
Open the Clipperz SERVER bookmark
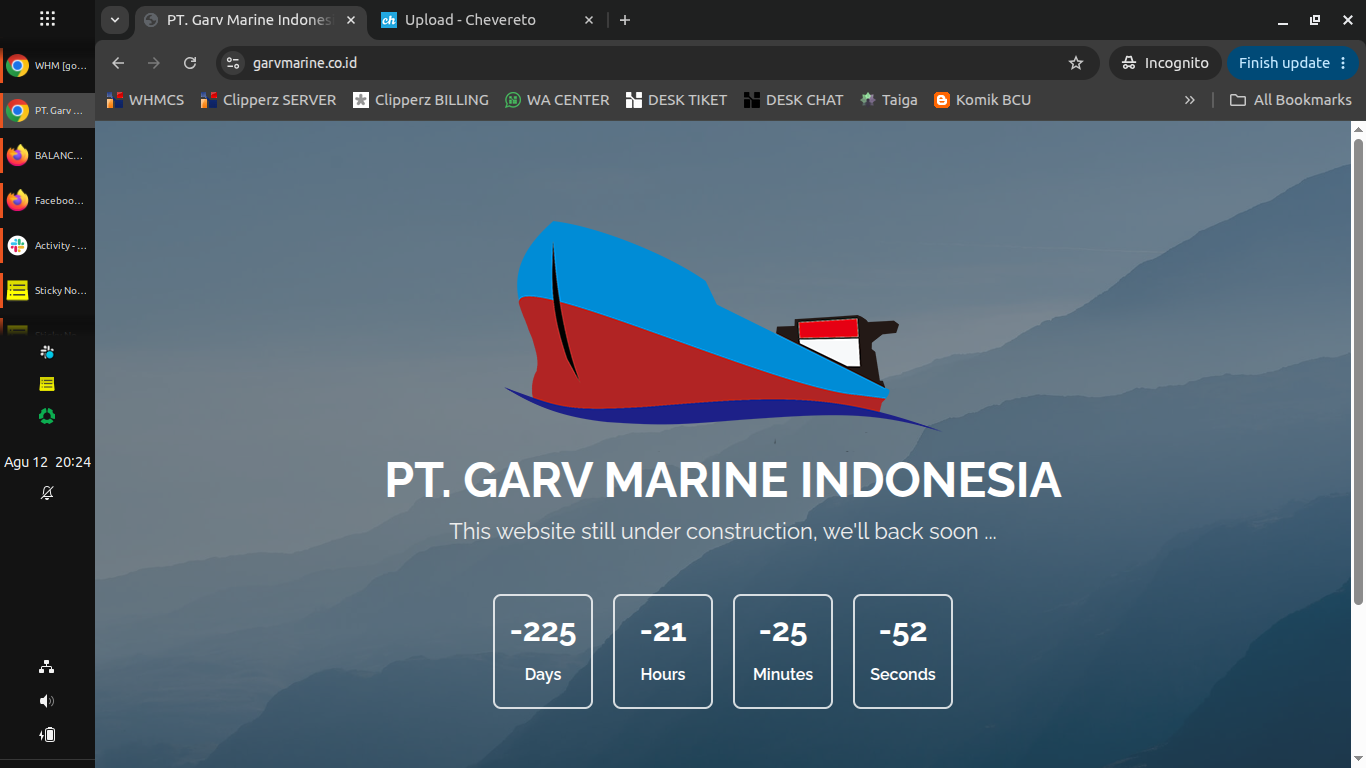coord(268,100)
